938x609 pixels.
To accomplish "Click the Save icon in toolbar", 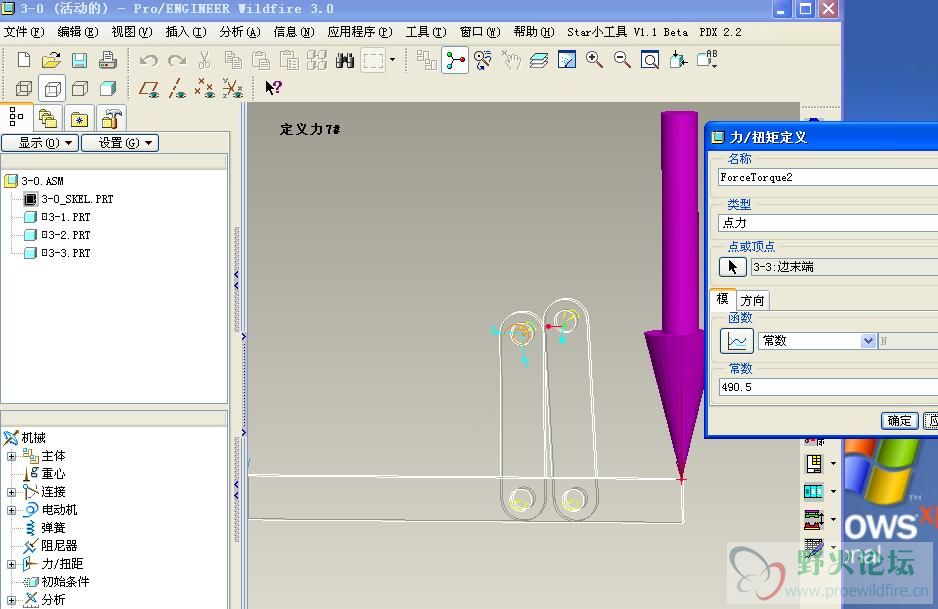I will [79, 61].
